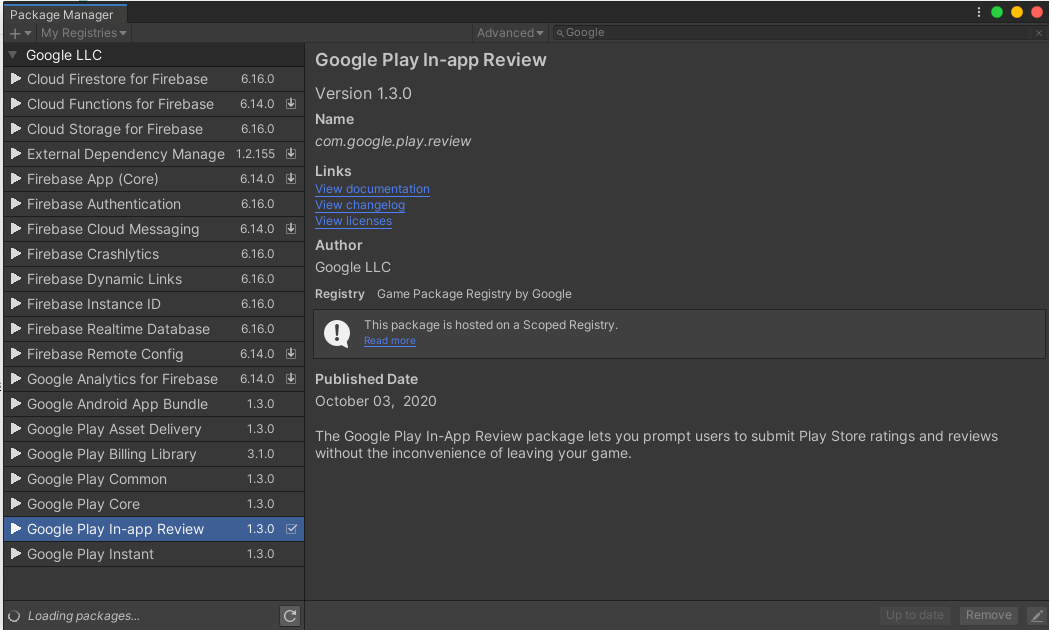Click download icon for Google Analytics for Firebase
Screen dimensions: 1049x630
coord(291,379)
